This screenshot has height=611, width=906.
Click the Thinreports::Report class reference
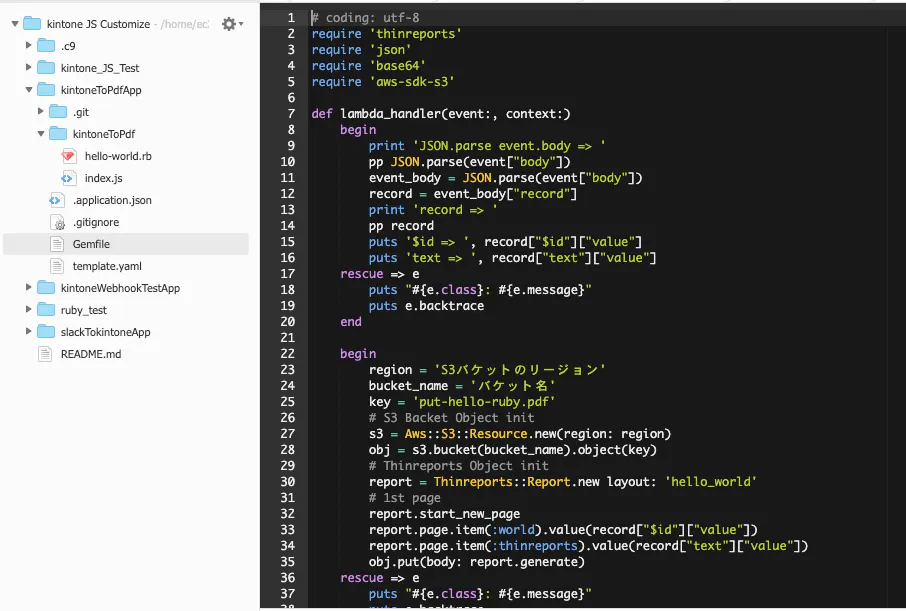pyautogui.click(x=502, y=482)
